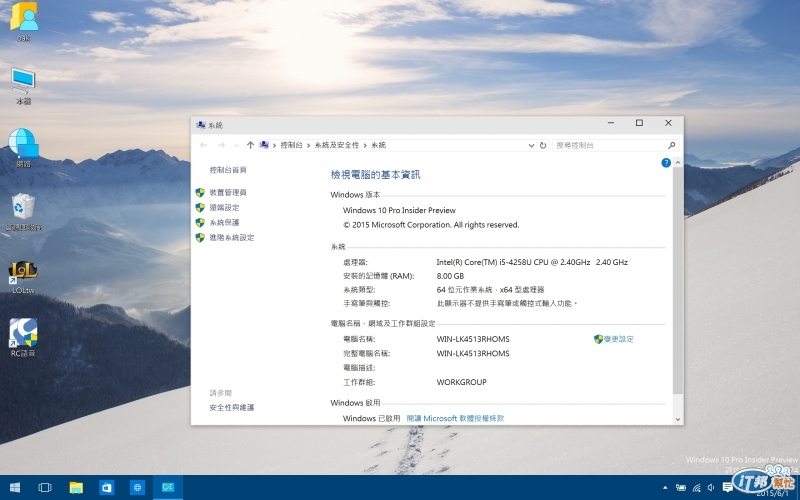Open the recent locations dropdown arrow
The image size is (800, 500).
tap(236, 145)
